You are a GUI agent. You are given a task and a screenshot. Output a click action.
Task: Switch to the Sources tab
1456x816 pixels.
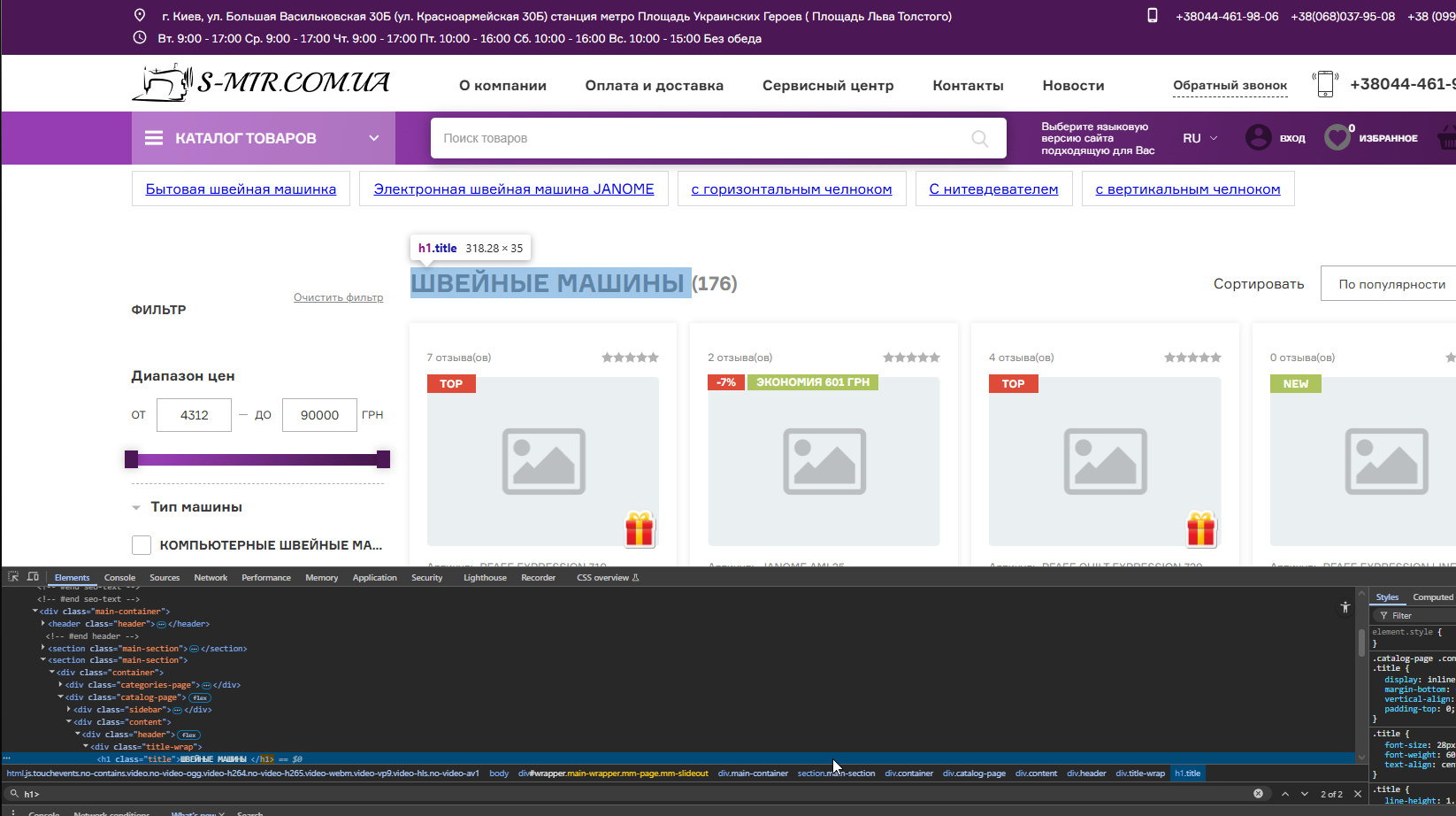tap(165, 578)
